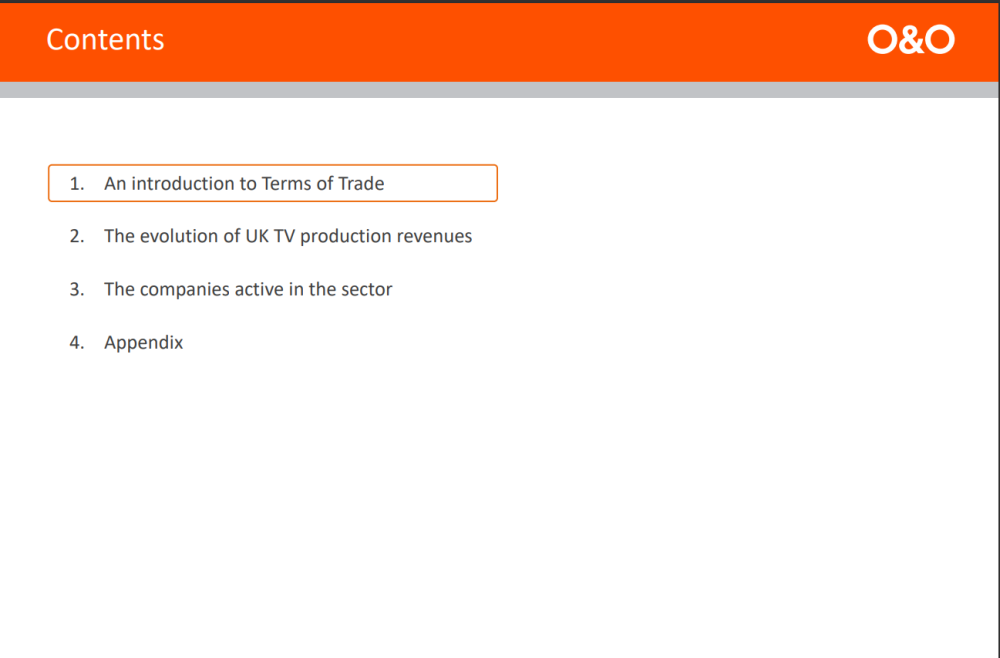The height and width of the screenshot is (658, 1000).
Task: Click the first letter O of logo
Action: [883, 40]
